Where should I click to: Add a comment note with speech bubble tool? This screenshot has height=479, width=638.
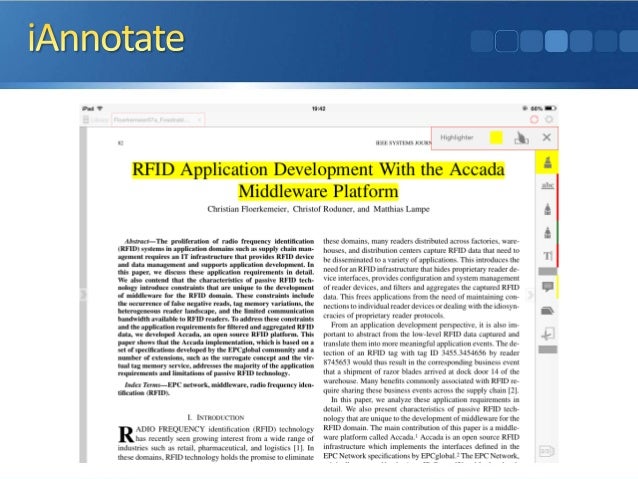548,287
